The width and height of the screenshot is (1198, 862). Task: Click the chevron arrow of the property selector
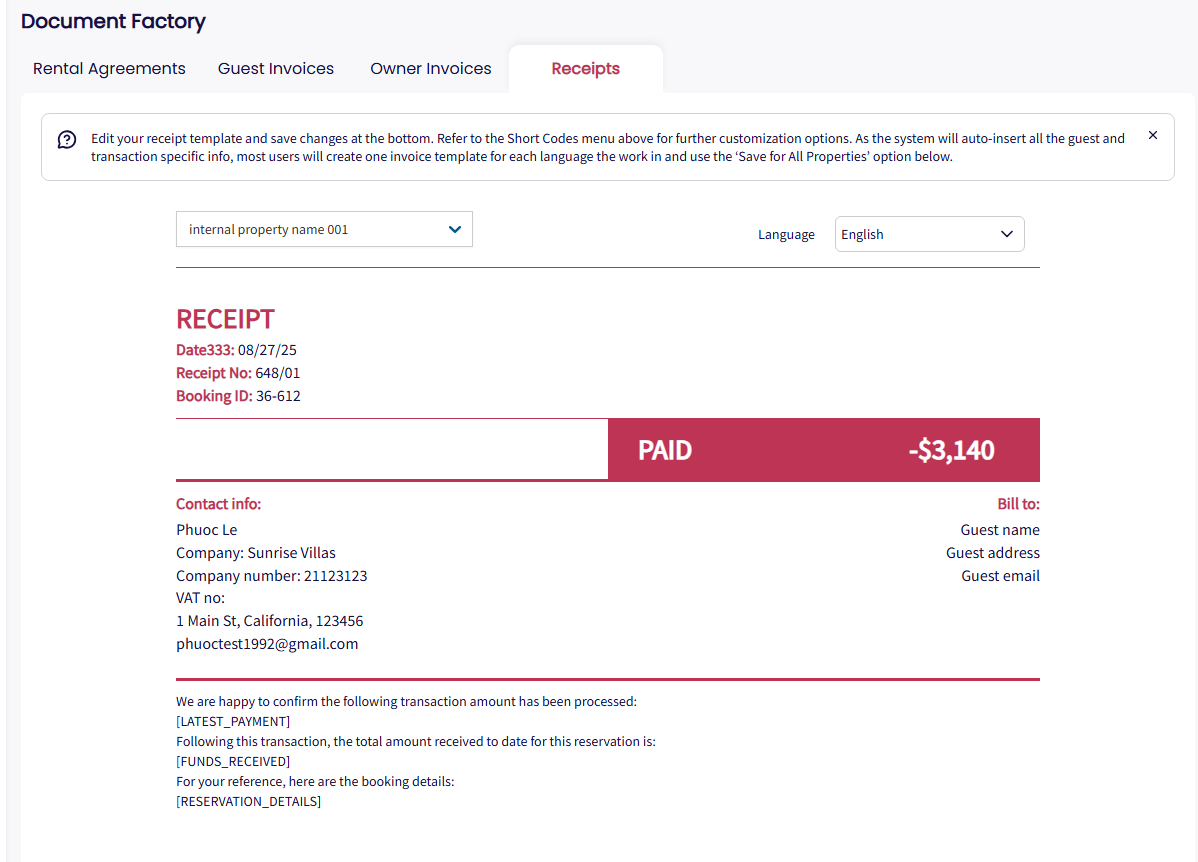click(x=455, y=229)
